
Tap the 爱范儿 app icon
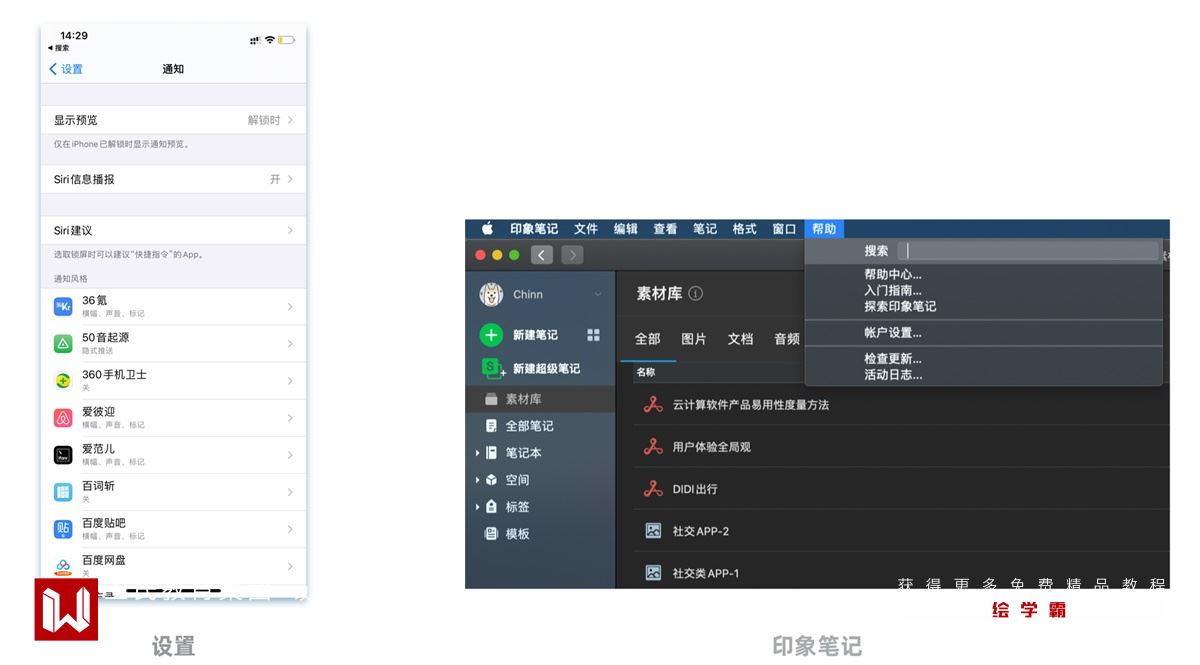(63, 455)
